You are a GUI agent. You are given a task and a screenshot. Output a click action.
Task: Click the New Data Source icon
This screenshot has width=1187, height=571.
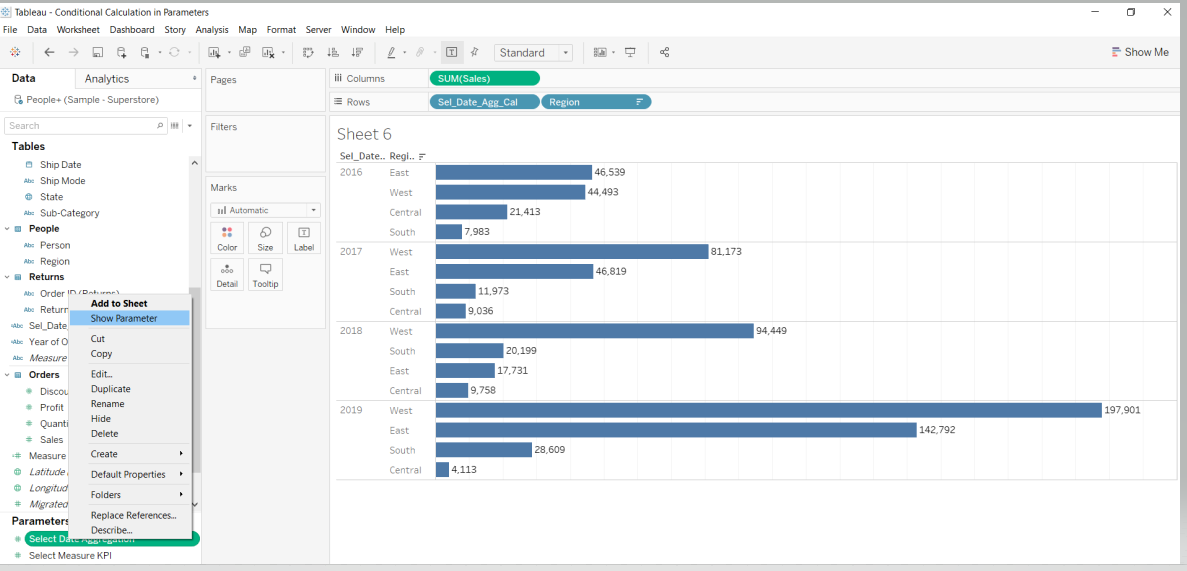(x=121, y=52)
